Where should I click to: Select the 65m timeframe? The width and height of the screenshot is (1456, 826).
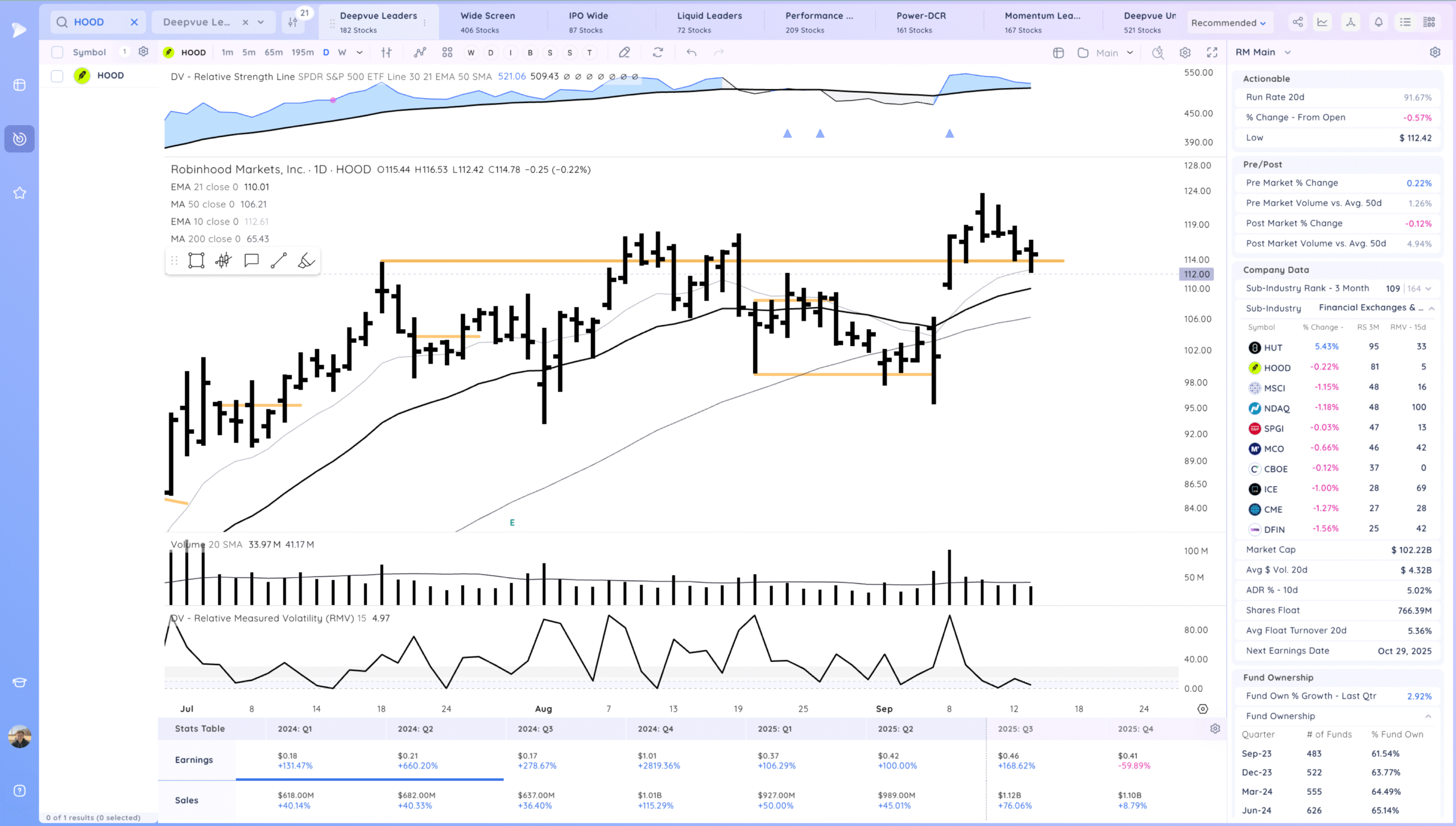pos(274,52)
